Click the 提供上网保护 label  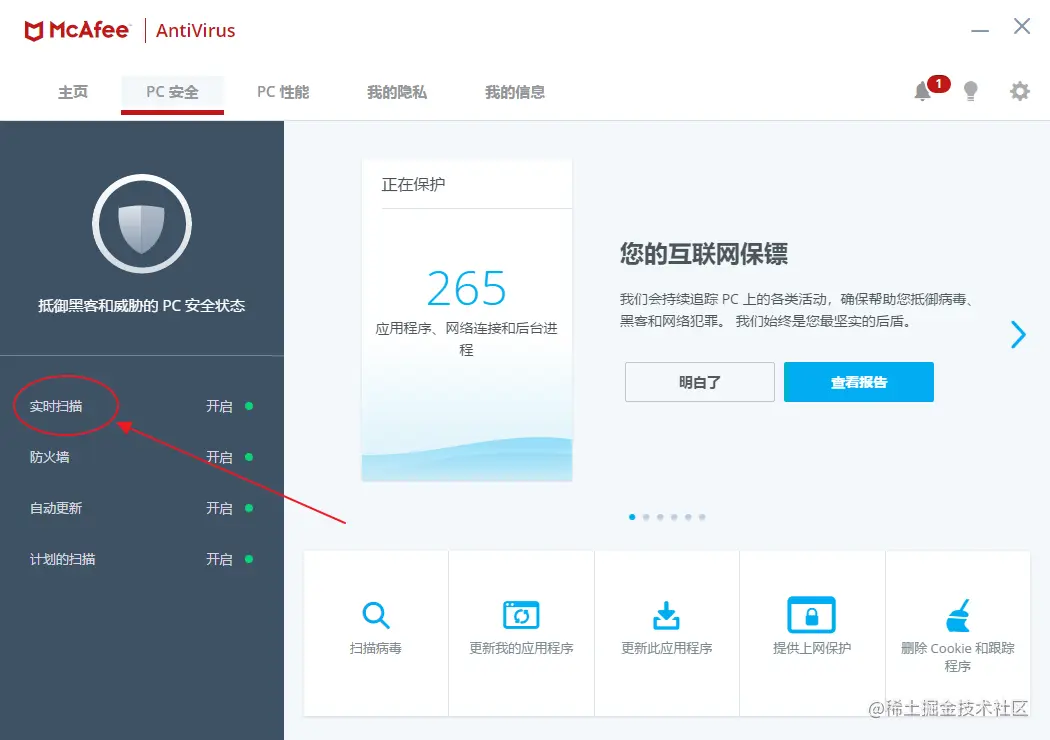[812, 648]
